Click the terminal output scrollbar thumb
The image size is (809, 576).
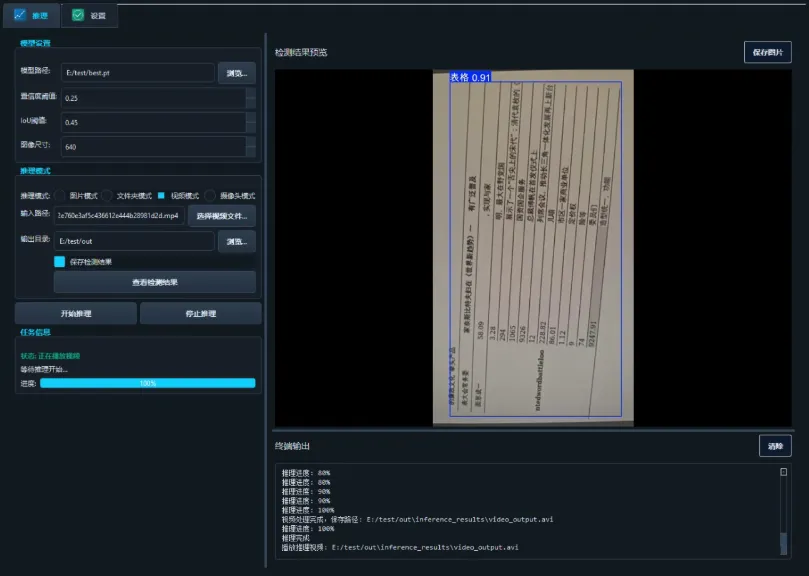(784, 543)
